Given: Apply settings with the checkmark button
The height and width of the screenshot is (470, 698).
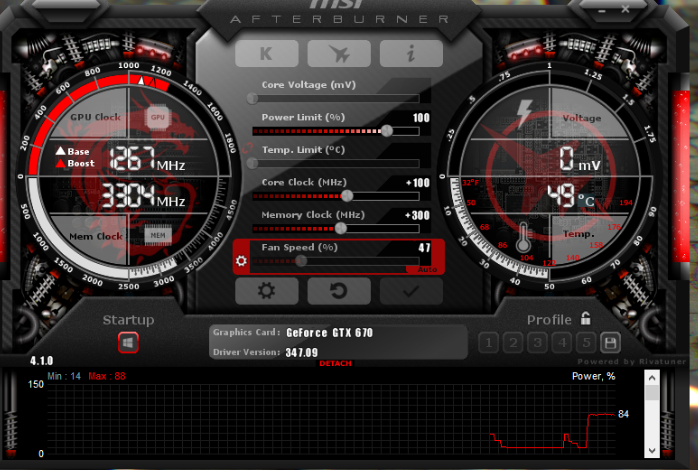Looking at the screenshot, I should point(411,291).
